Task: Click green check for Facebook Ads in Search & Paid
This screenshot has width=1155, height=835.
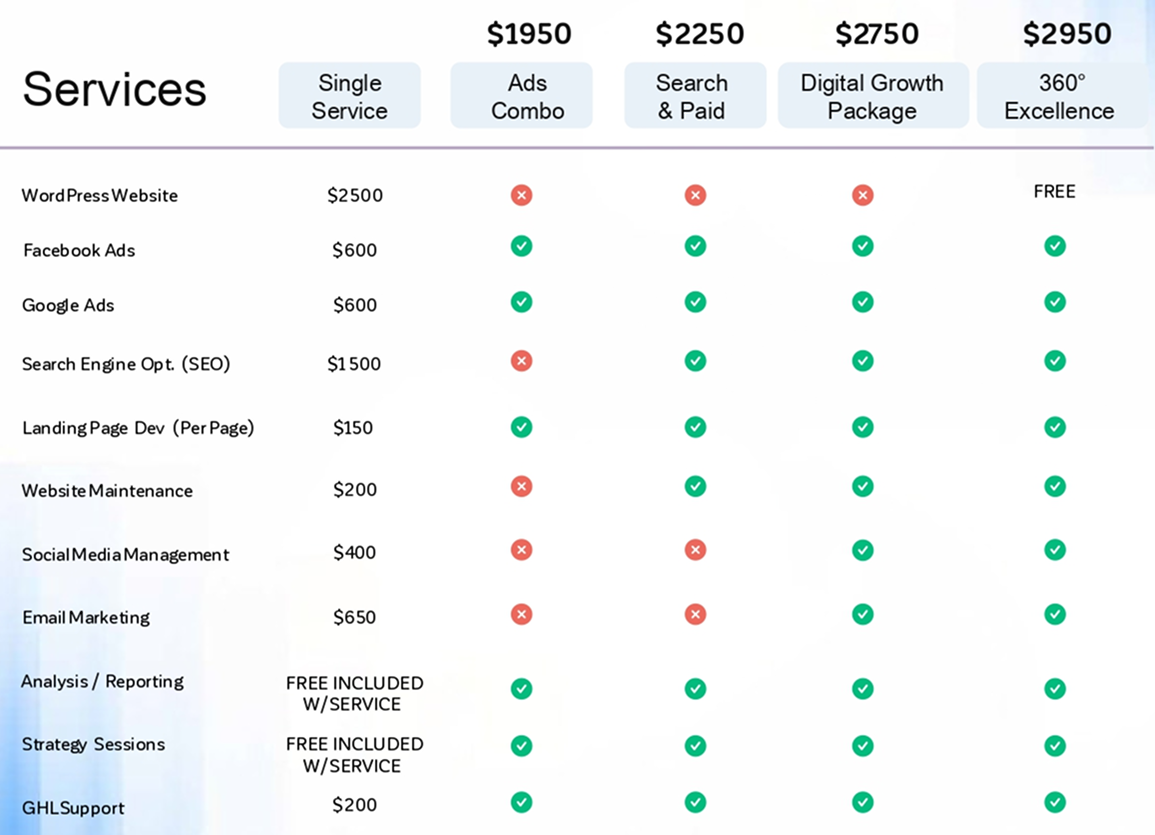Action: pos(695,246)
